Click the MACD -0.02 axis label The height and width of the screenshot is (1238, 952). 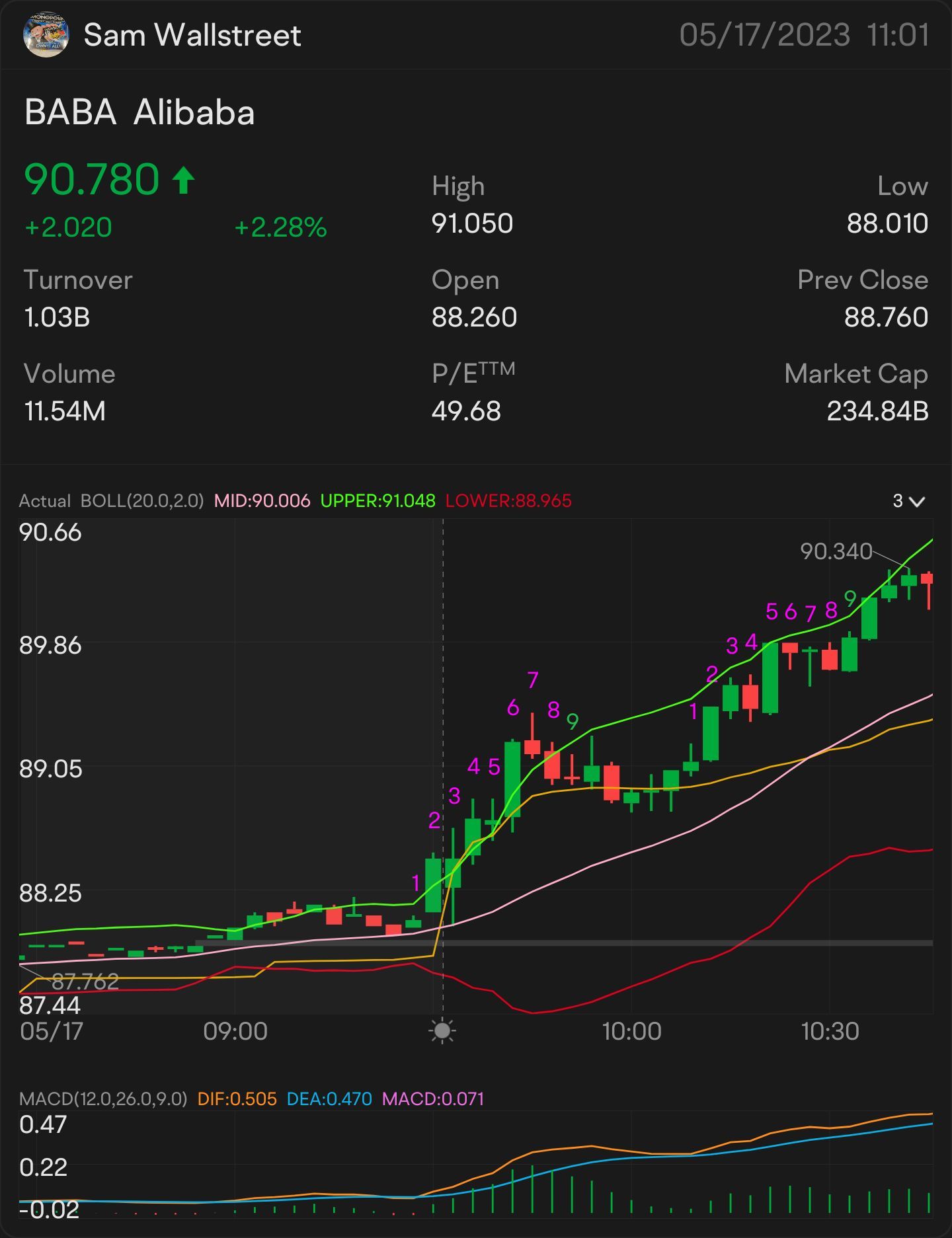click(x=49, y=1210)
